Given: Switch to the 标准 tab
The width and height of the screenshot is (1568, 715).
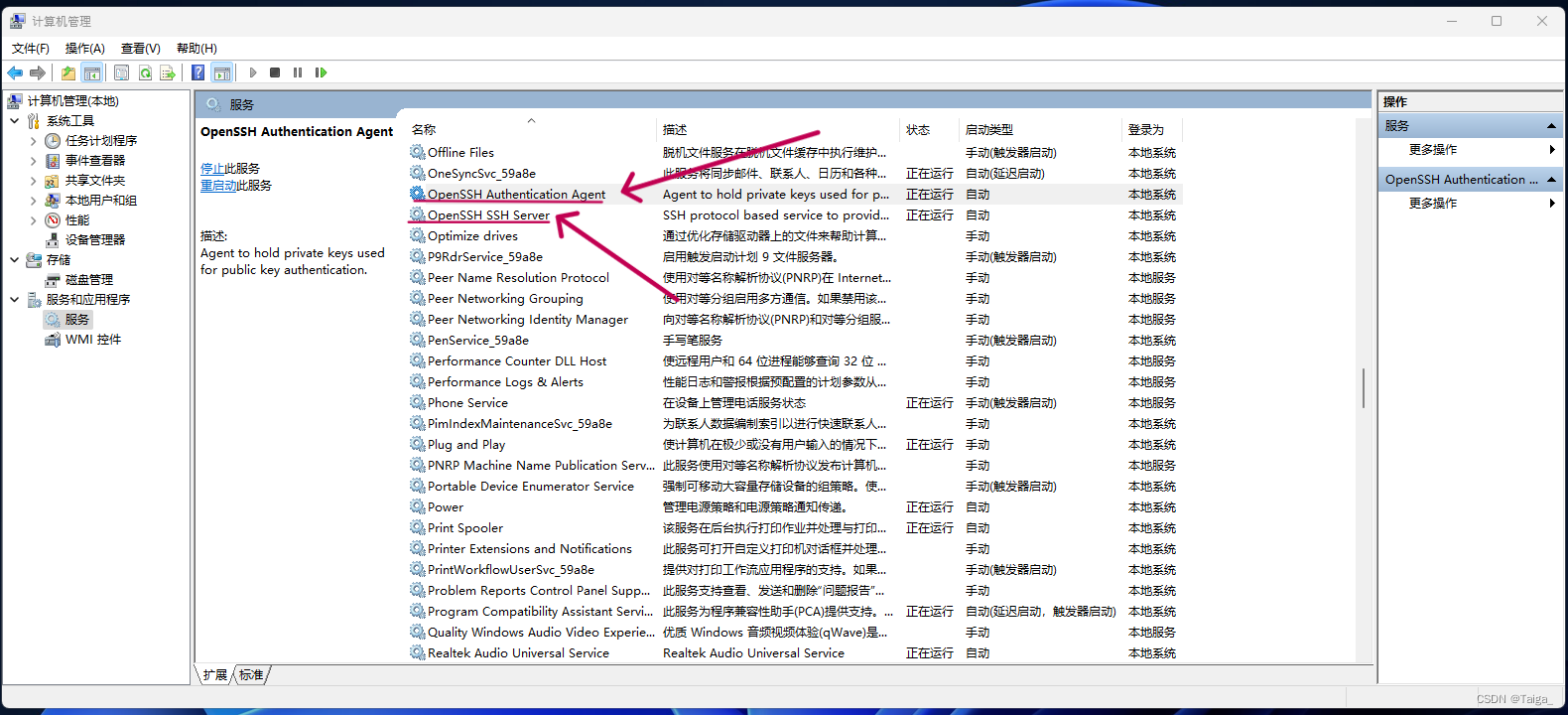Looking at the screenshot, I should (x=252, y=675).
